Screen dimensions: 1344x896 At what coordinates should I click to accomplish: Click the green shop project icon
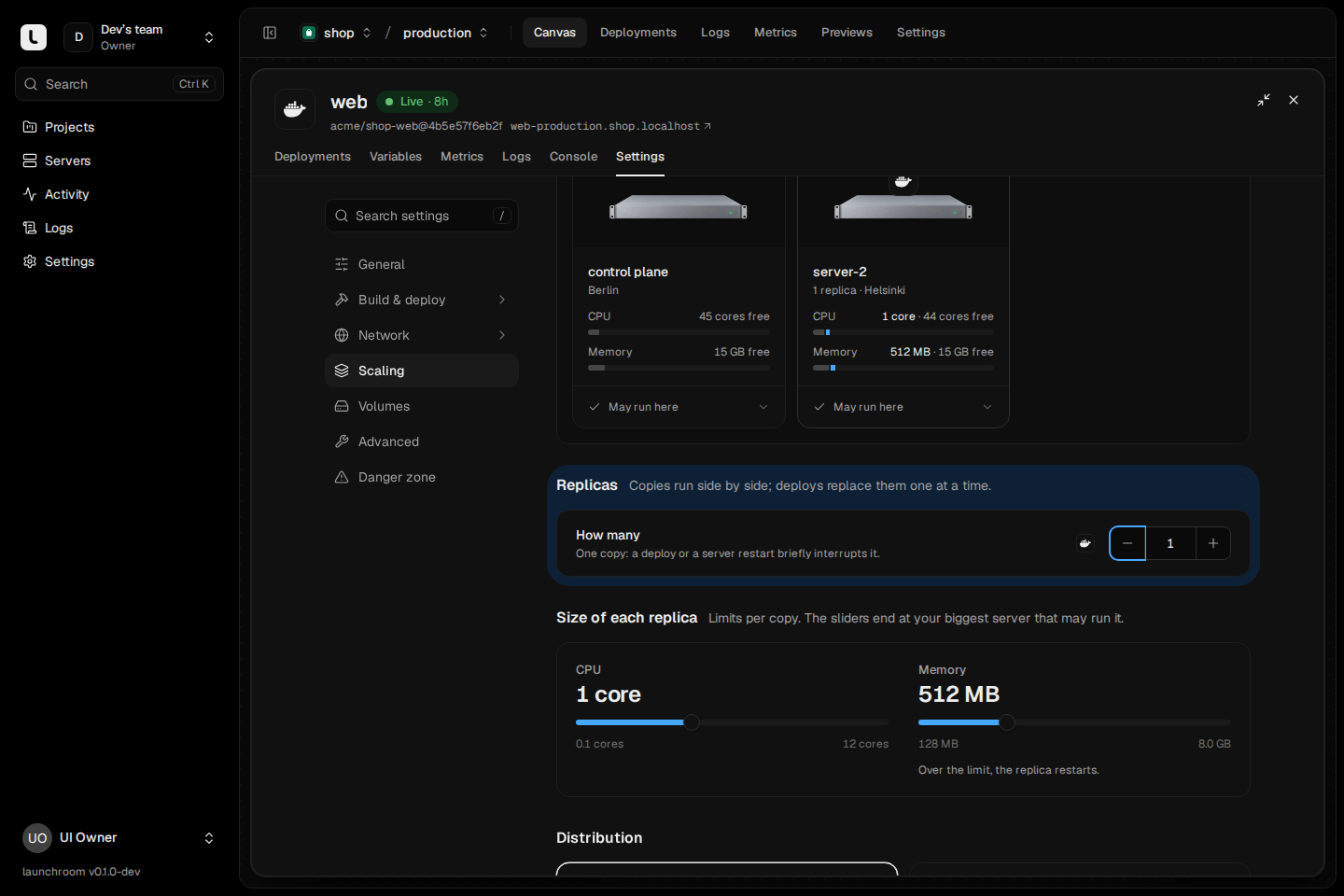pyautogui.click(x=309, y=33)
